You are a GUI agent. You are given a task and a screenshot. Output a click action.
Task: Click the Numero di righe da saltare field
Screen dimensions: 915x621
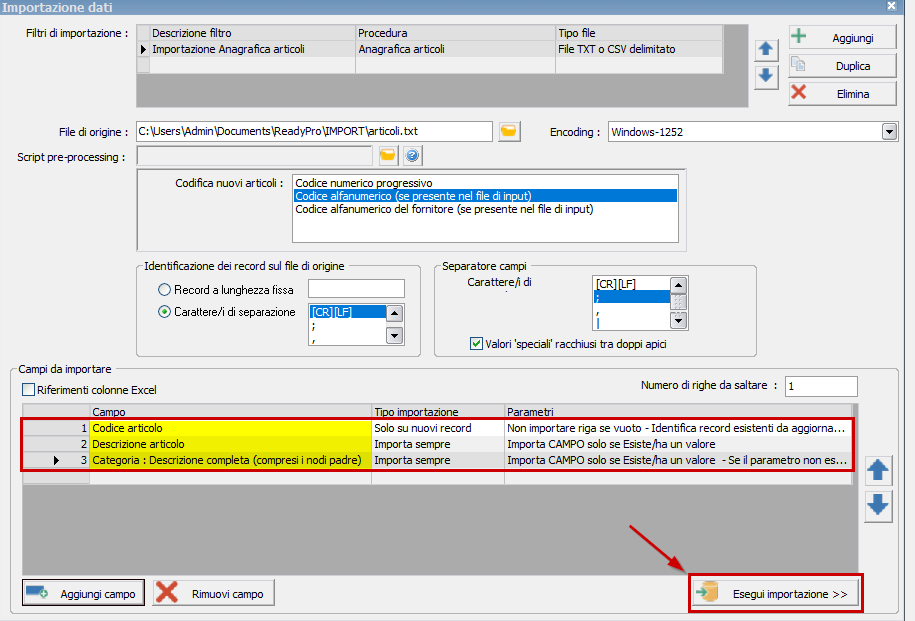(820, 386)
